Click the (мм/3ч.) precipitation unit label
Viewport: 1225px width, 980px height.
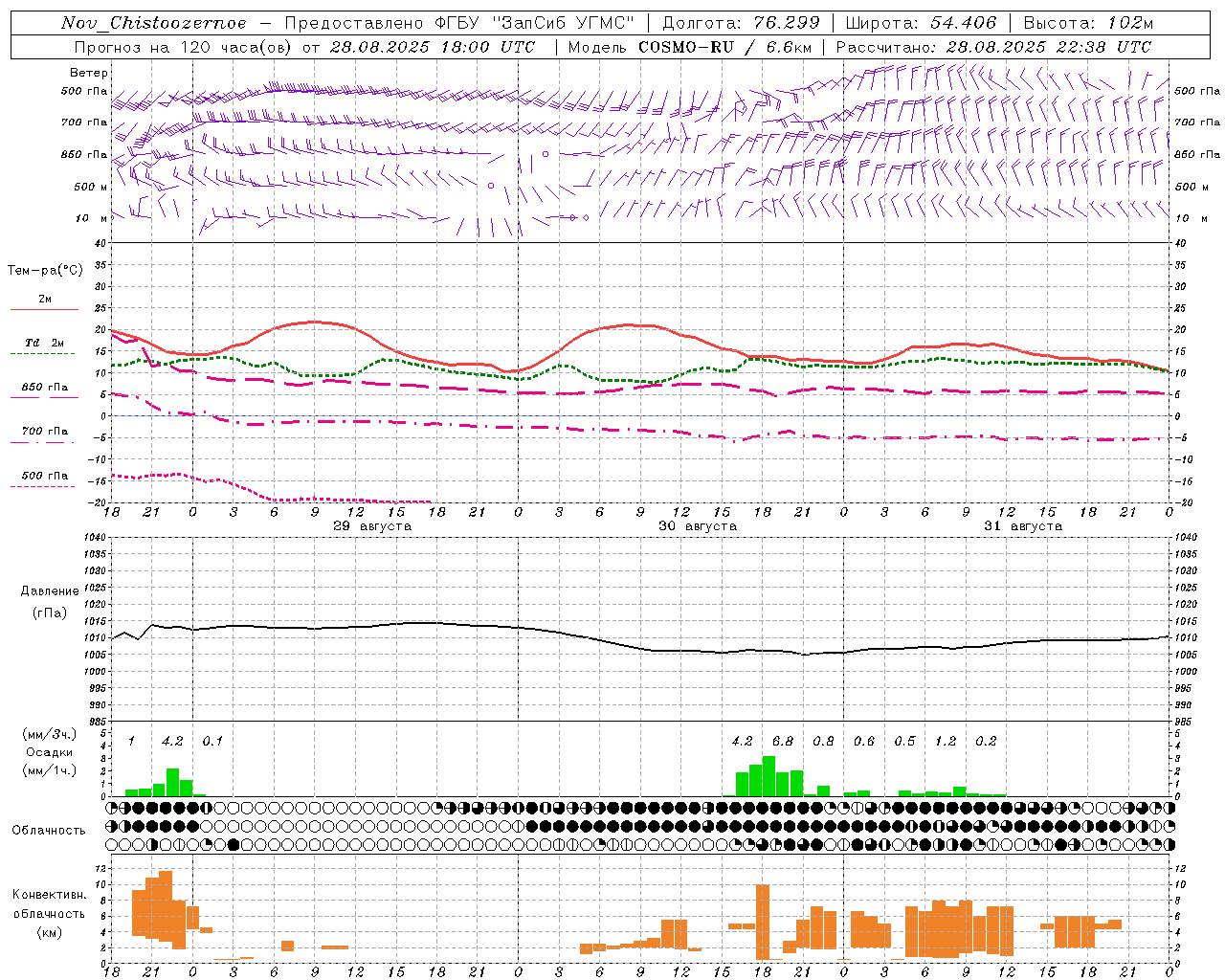49,734
